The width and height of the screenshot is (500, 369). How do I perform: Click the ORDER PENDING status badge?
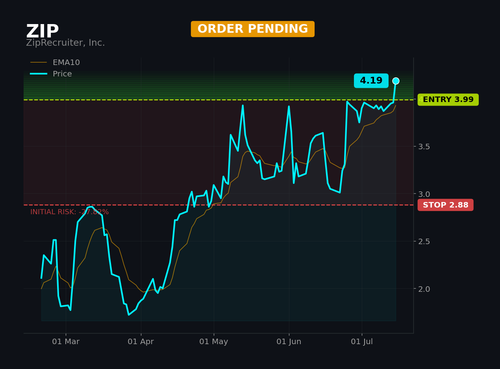coord(253,29)
